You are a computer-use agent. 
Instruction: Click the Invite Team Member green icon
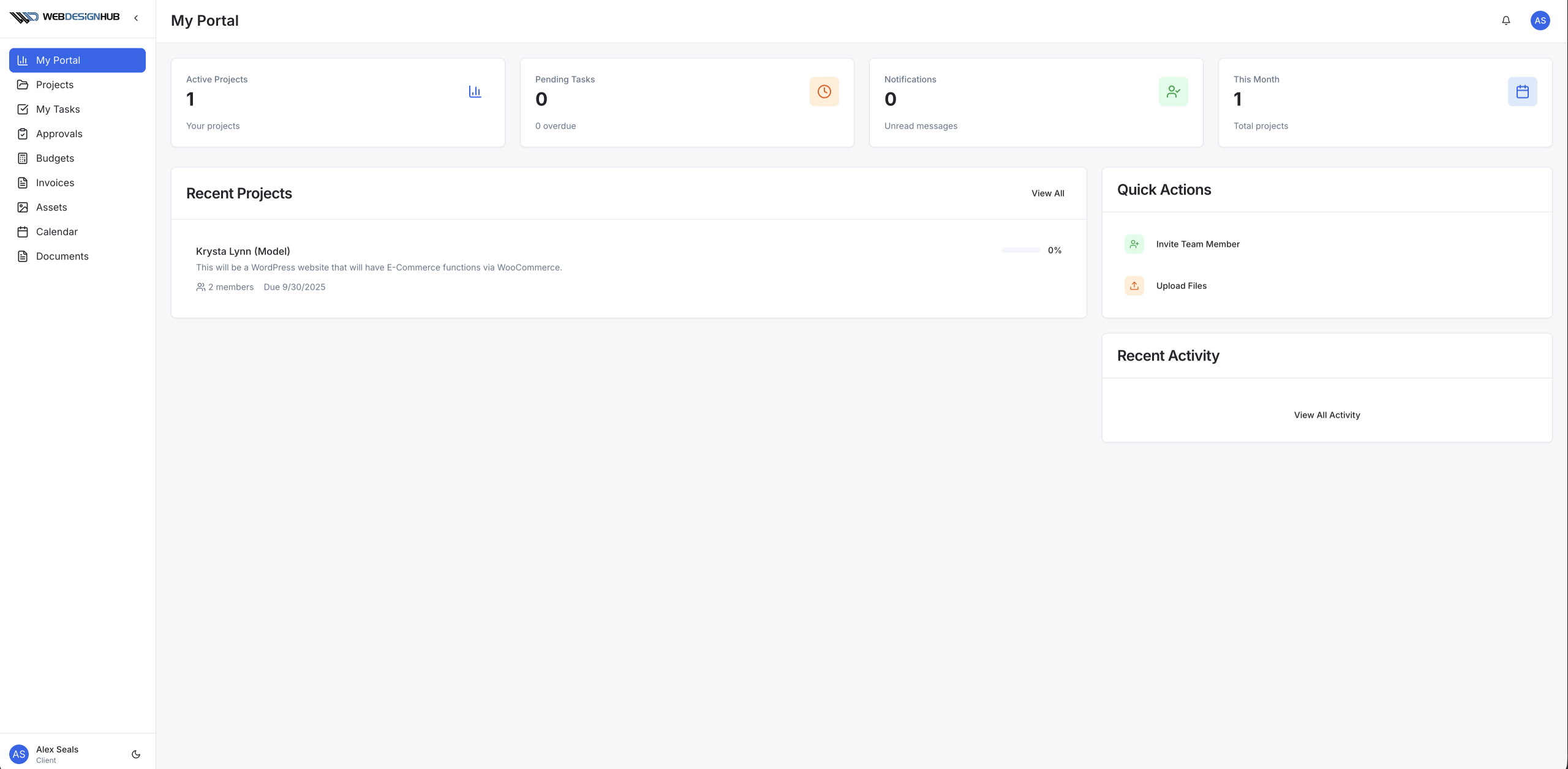click(x=1134, y=244)
